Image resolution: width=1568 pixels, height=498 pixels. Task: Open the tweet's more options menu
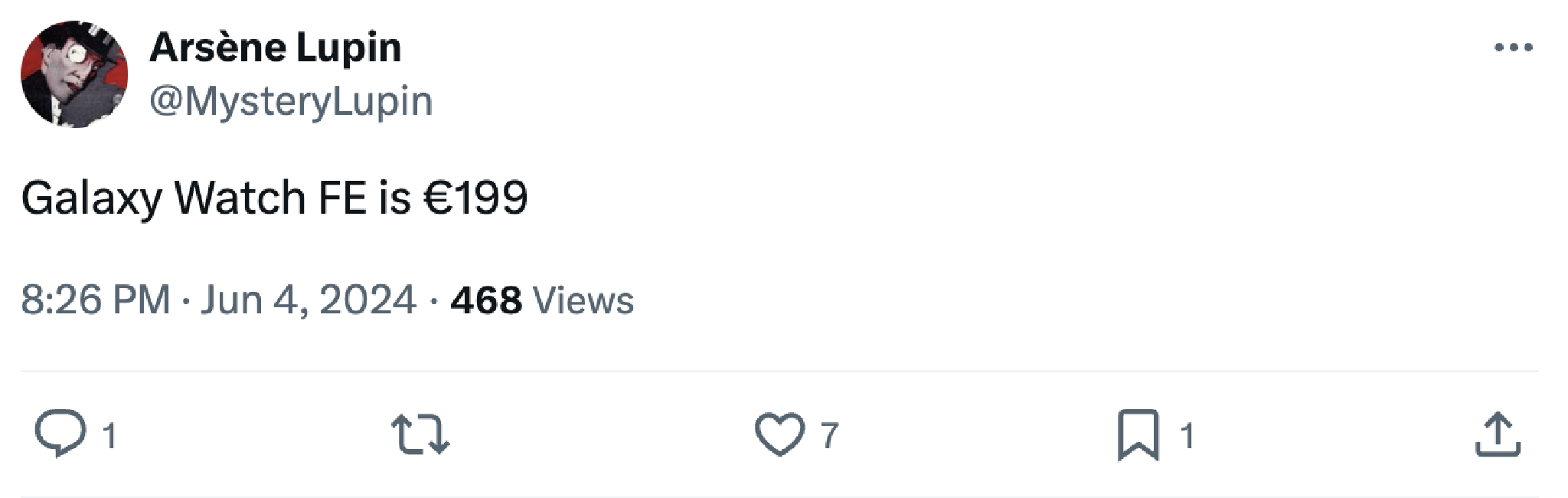pyautogui.click(x=1513, y=48)
